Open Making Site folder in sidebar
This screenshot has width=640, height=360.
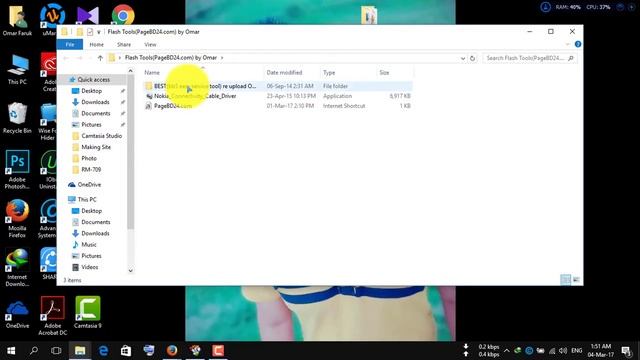tap(96, 147)
